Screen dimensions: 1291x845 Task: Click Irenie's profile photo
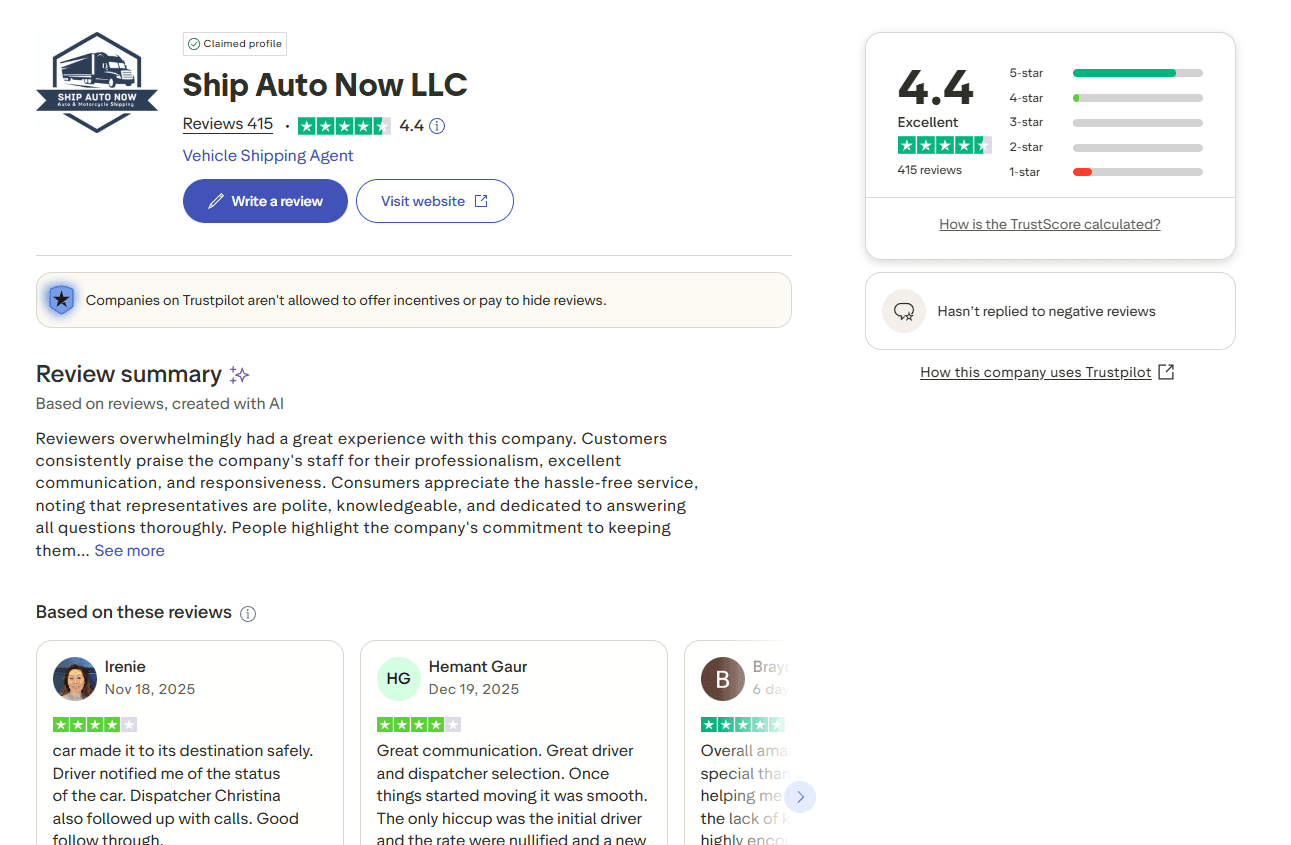[x=75, y=679]
